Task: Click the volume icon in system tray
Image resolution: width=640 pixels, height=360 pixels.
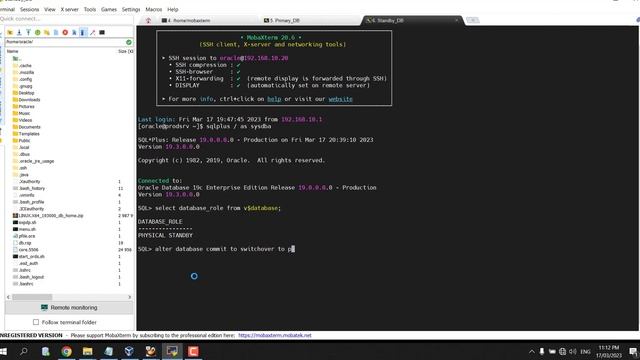Action: [573, 351]
